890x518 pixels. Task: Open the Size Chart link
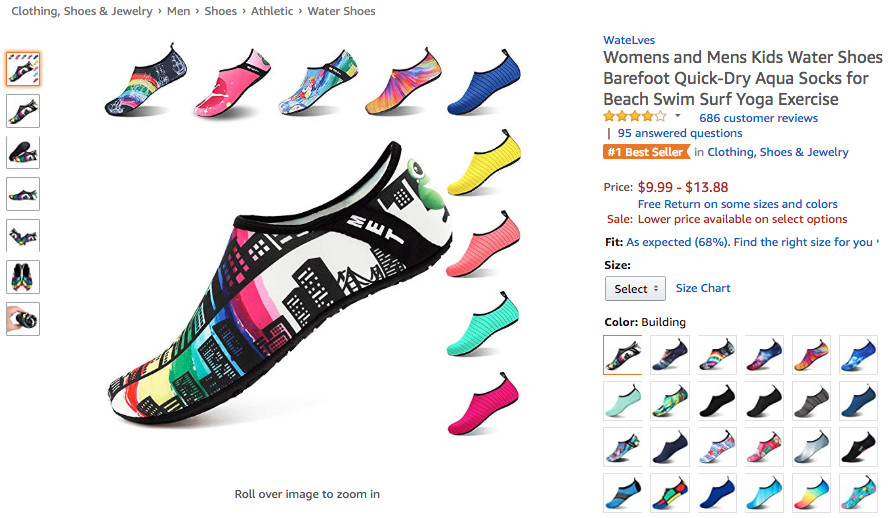click(703, 288)
